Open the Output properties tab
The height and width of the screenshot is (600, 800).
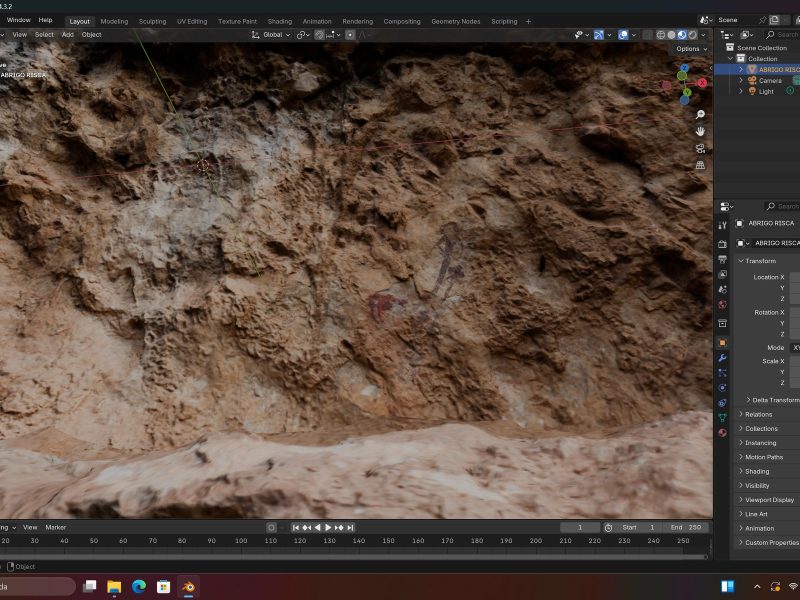pyautogui.click(x=722, y=259)
